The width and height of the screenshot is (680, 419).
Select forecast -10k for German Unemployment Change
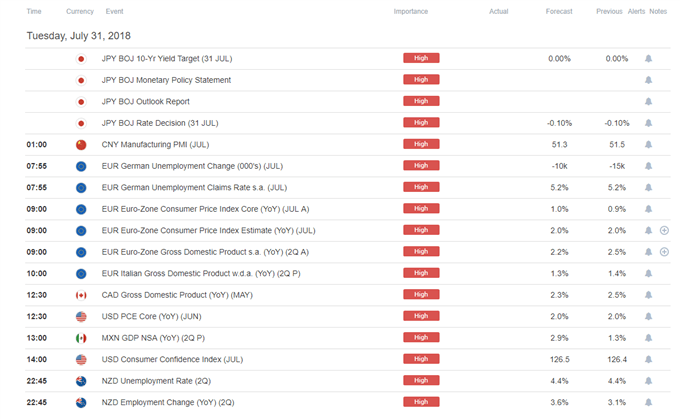tap(559, 166)
